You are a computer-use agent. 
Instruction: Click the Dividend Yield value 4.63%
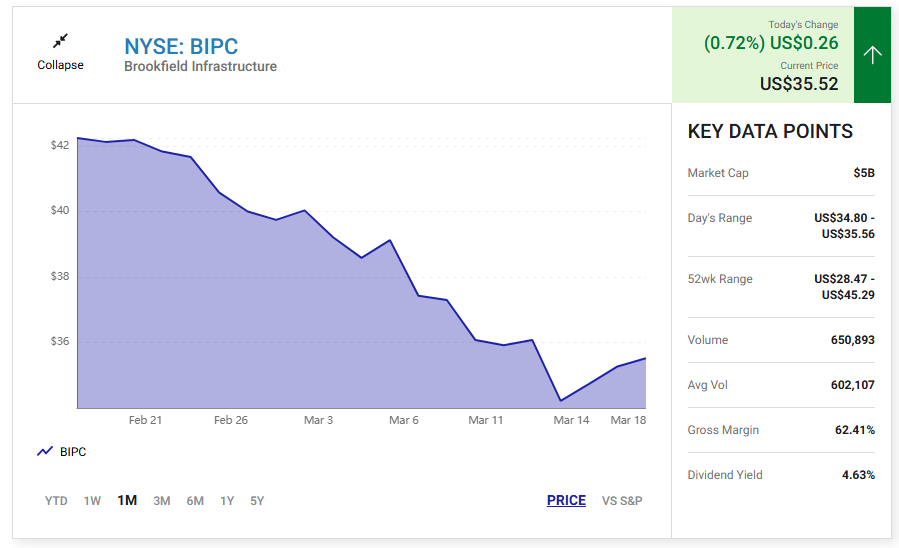click(x=858, y=475)
